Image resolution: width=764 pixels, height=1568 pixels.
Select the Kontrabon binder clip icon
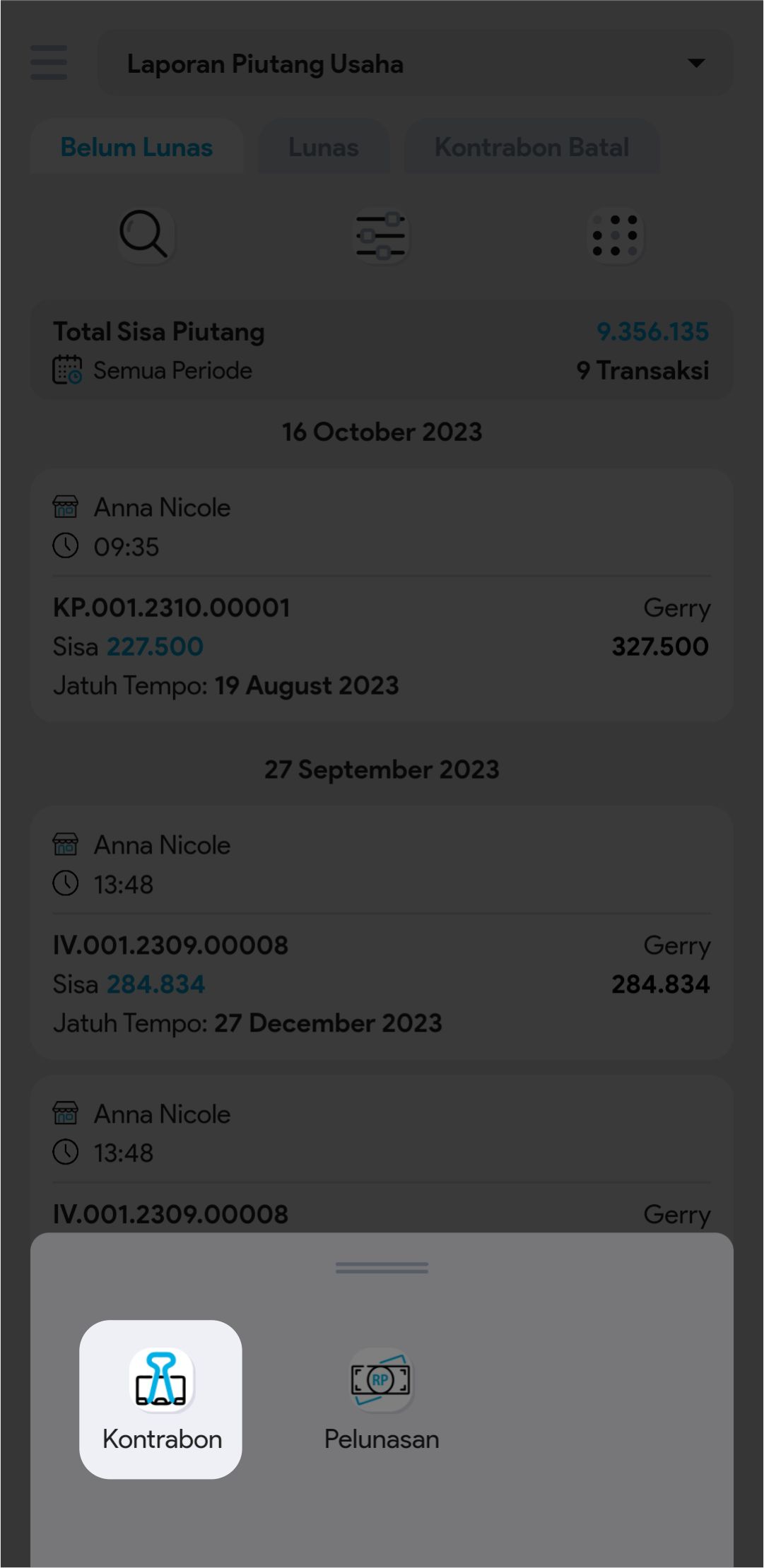coord(161,1379)
